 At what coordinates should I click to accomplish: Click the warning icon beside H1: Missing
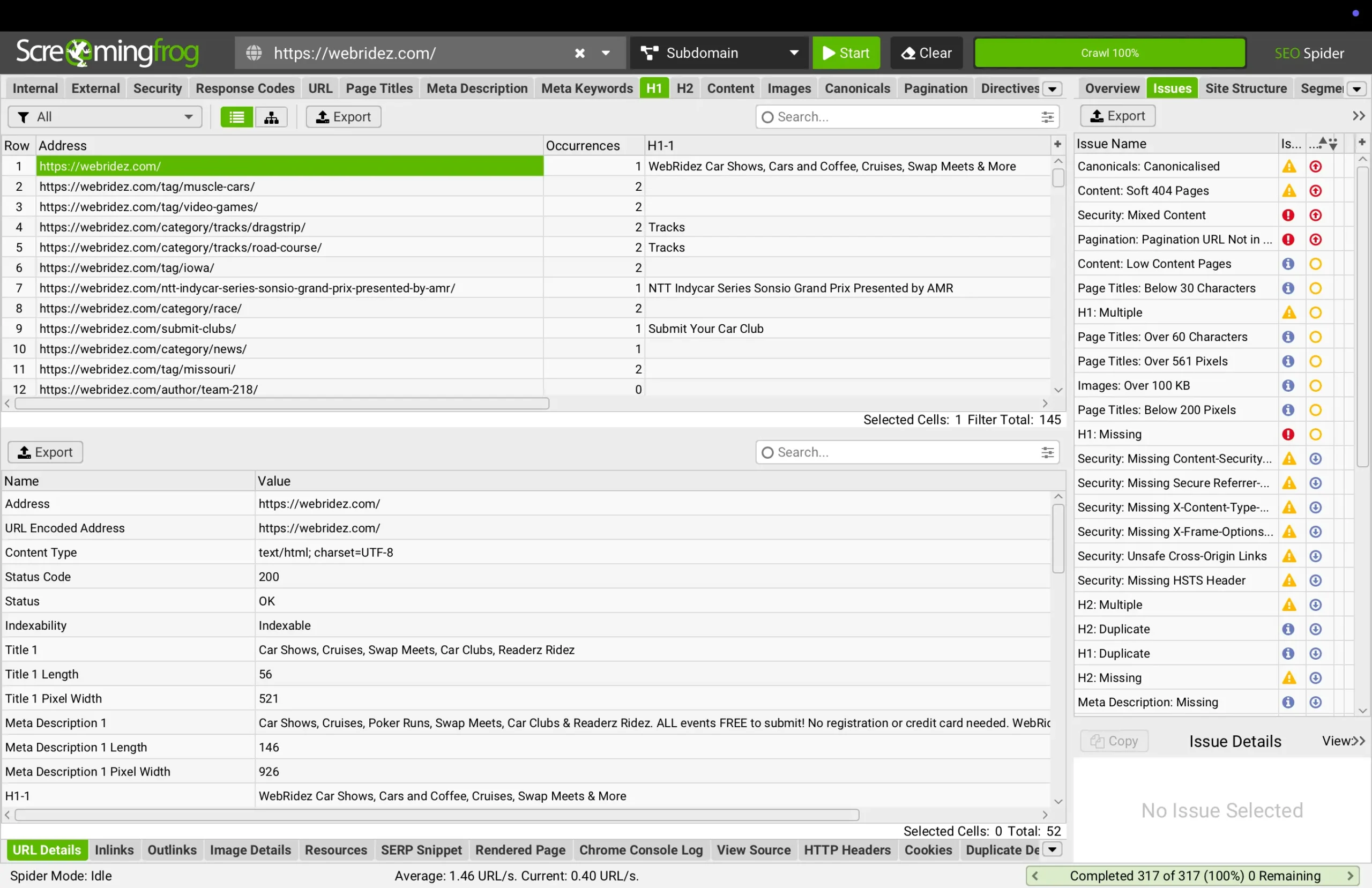point(1289,434)
